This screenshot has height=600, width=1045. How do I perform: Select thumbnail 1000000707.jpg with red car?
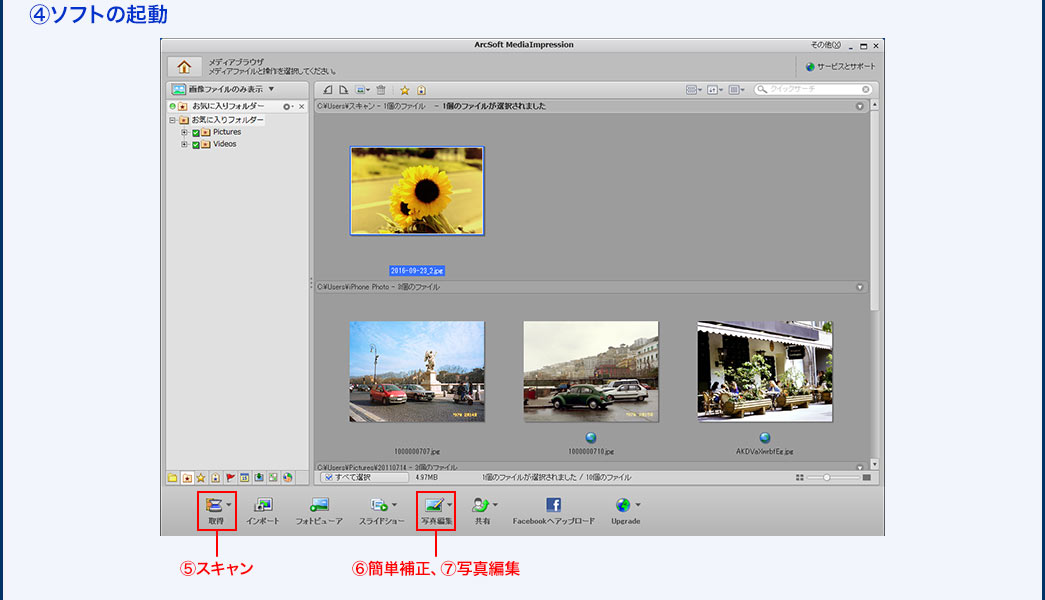tap(417, 371)
